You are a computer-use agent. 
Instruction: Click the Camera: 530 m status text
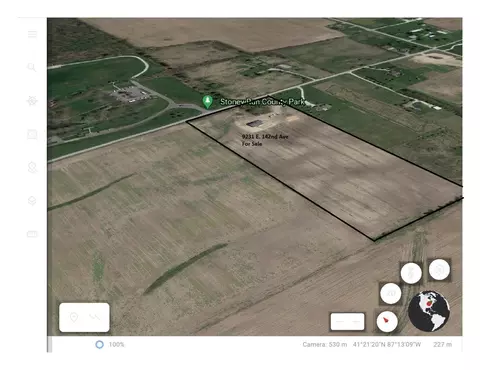pos(325,344)
